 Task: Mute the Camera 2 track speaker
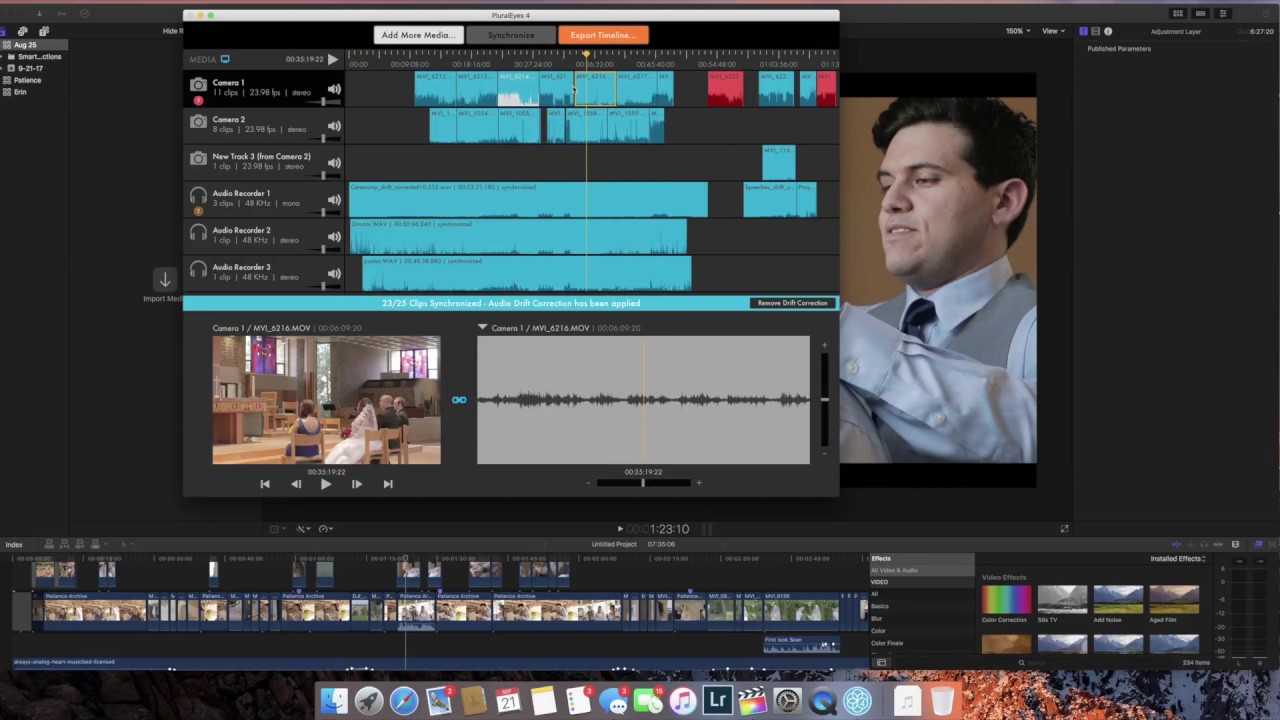click(x=334, y=126)
